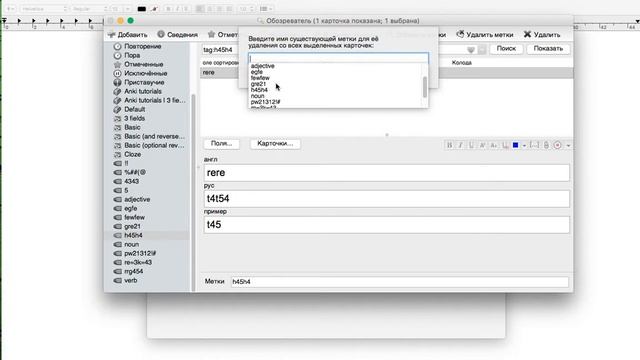Select the !! tag in sidebar
The height and width of the screenshot is (360, 640).
click(x=121, y=163)
